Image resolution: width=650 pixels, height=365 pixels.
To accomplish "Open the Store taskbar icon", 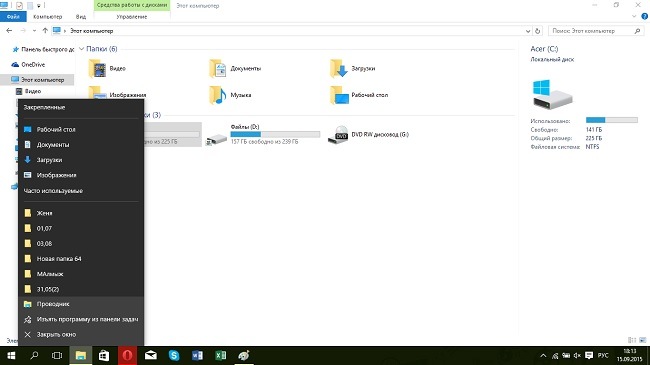I will tap(104, 355).
